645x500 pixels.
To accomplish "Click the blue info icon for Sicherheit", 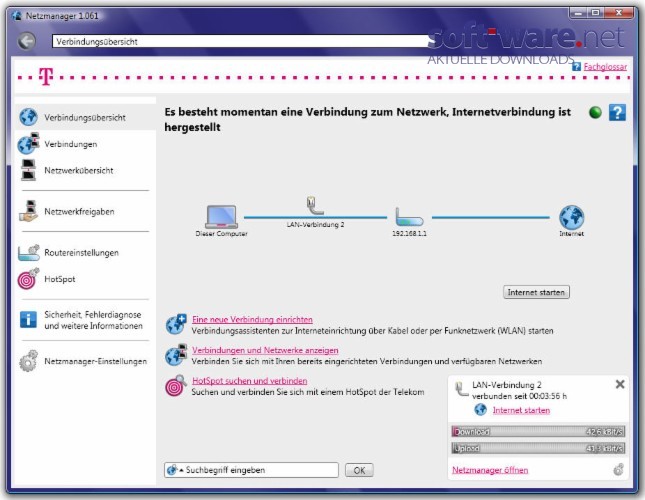I will click(28, 319).
